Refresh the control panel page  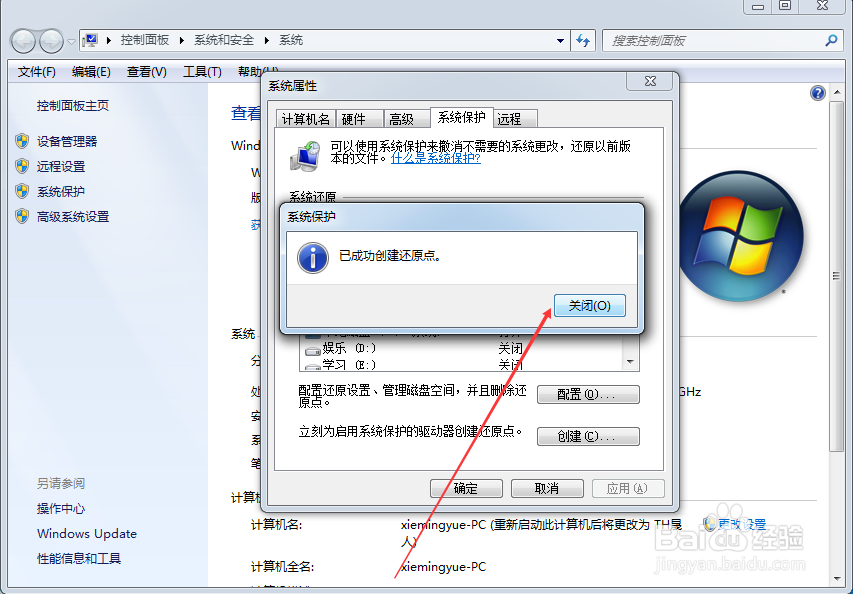tap(583, 41)
